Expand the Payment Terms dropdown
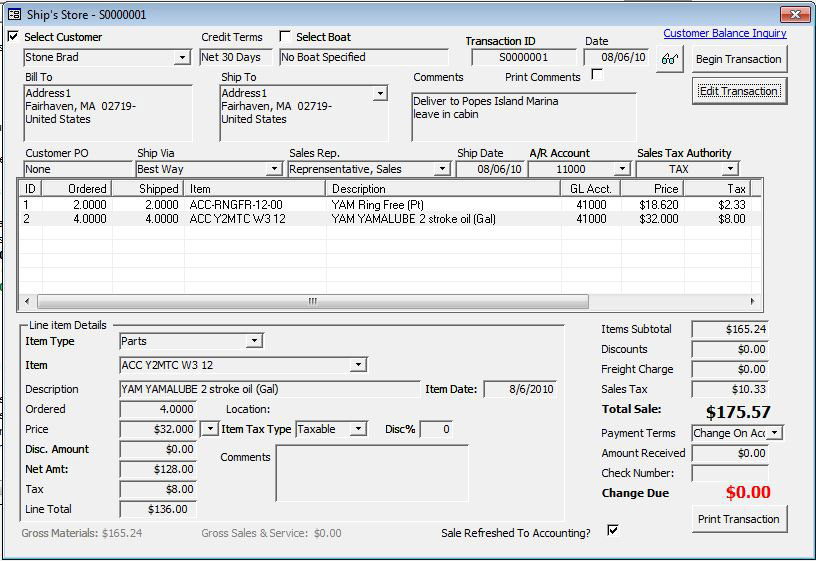Viewport: 816px width, 561px height. pyautogui.click(x=775, y=434)
